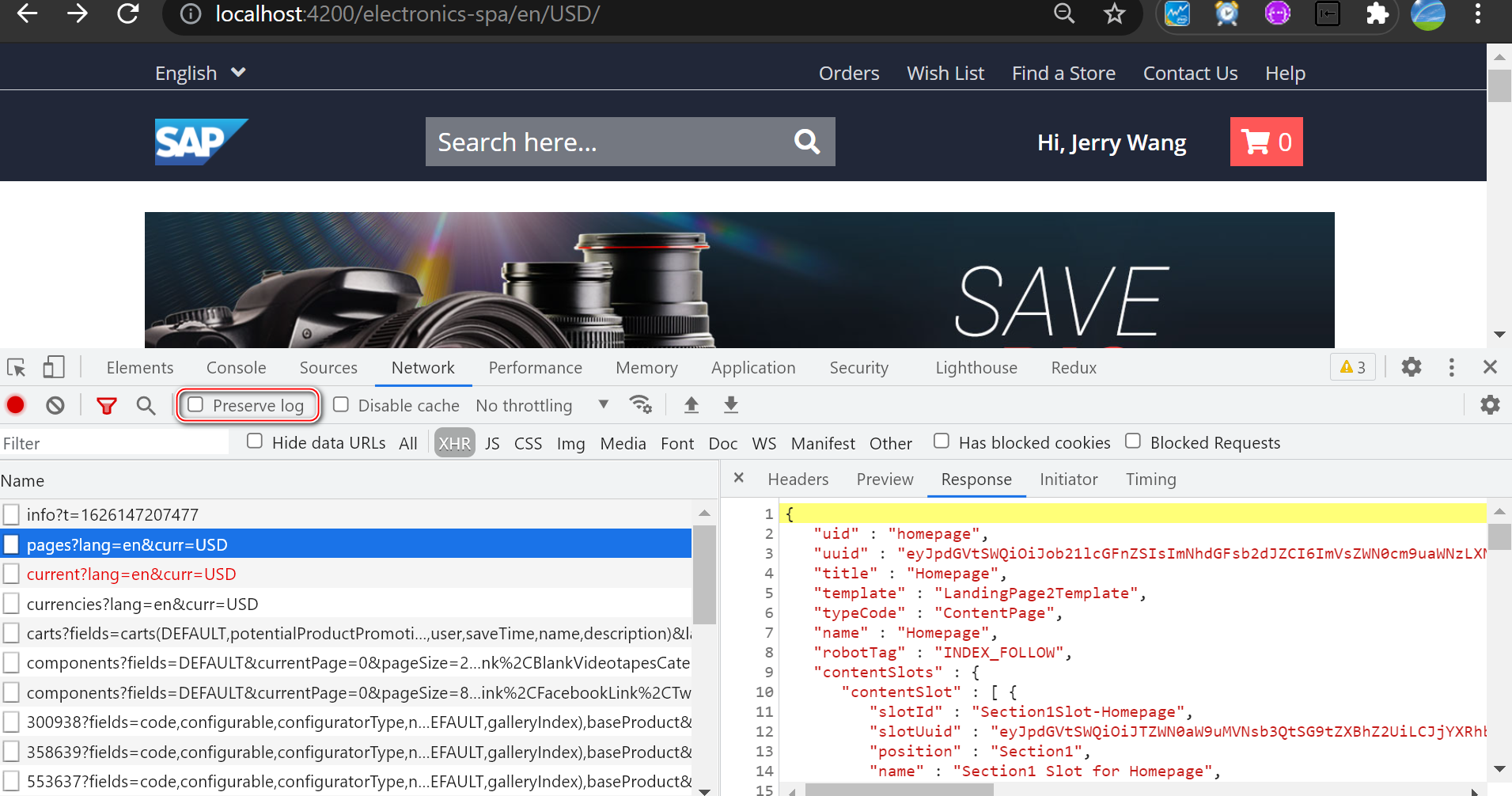Toggle the device toolbar icon
1512x796 pixels.
(x=53, y=367)
